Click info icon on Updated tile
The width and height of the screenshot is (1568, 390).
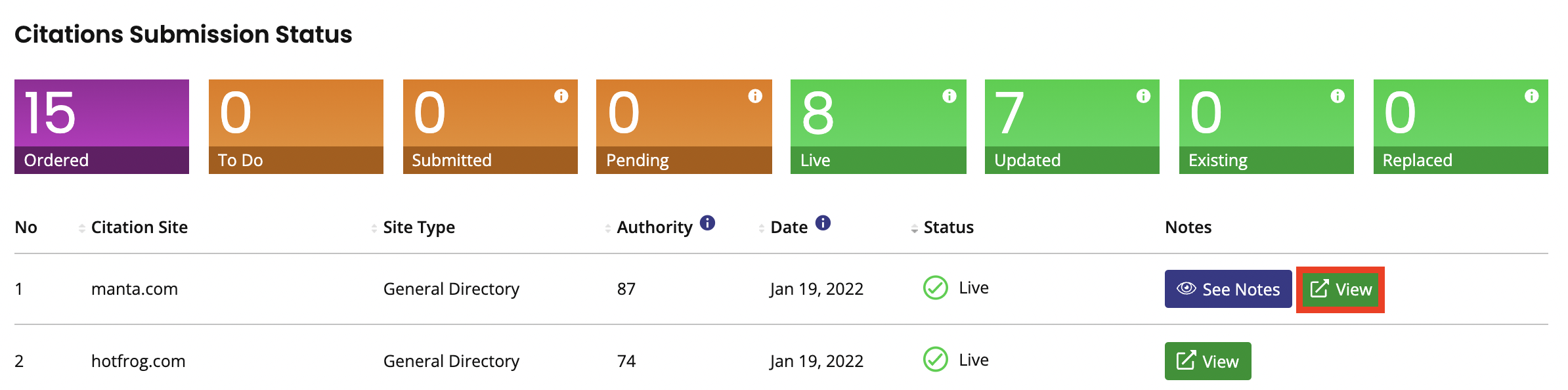point(1143,97)
